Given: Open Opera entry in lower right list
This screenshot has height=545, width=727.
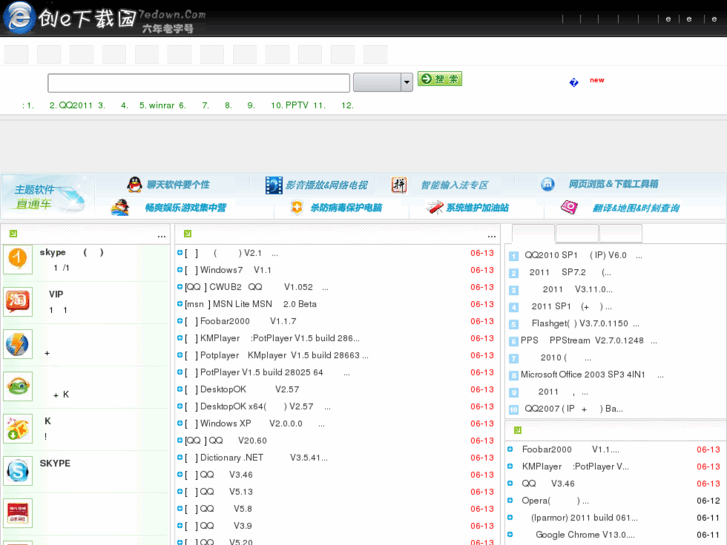Looking at the screenshot, I should point(555,501).
